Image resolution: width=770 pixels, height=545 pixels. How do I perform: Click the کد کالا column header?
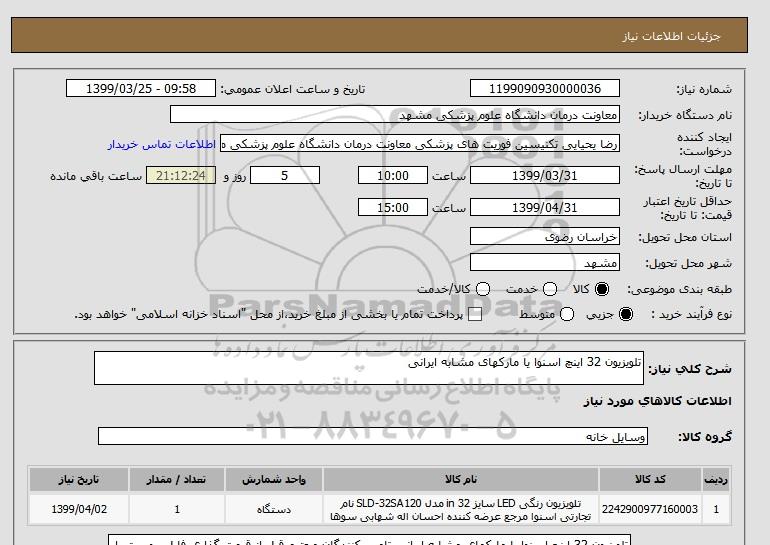pyautogui.click(x=650, y=479)
